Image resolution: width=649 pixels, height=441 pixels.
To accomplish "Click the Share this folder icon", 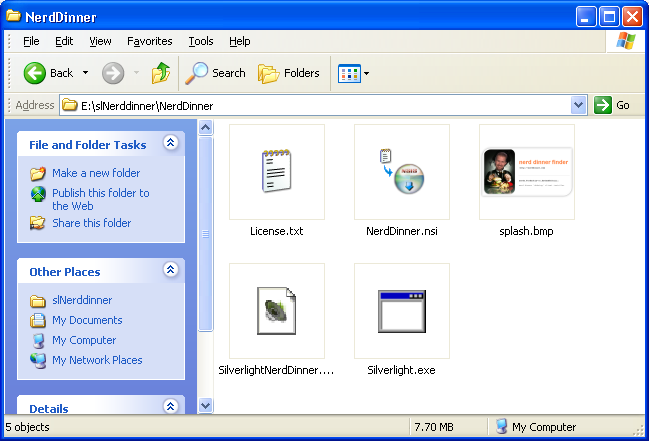I will [x=38, y=223].
